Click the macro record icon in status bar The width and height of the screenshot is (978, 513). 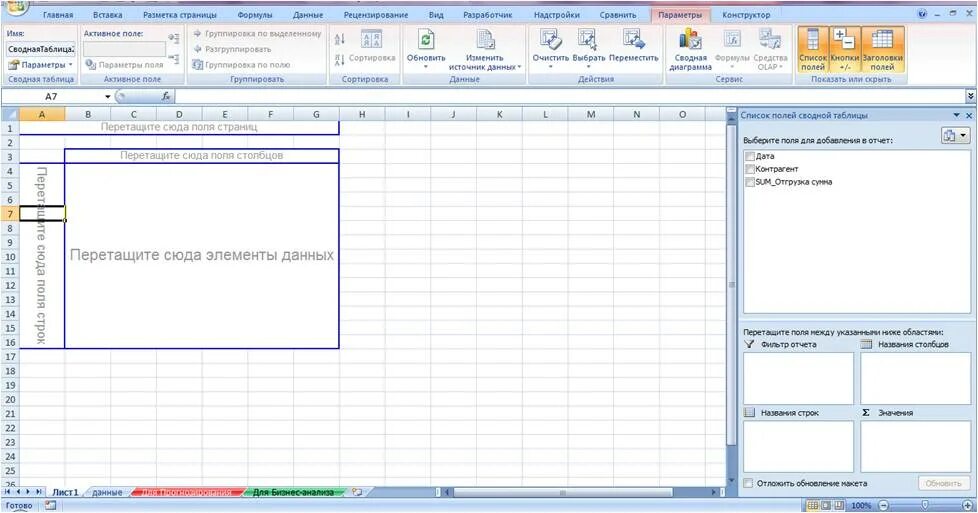pos(50,506)
